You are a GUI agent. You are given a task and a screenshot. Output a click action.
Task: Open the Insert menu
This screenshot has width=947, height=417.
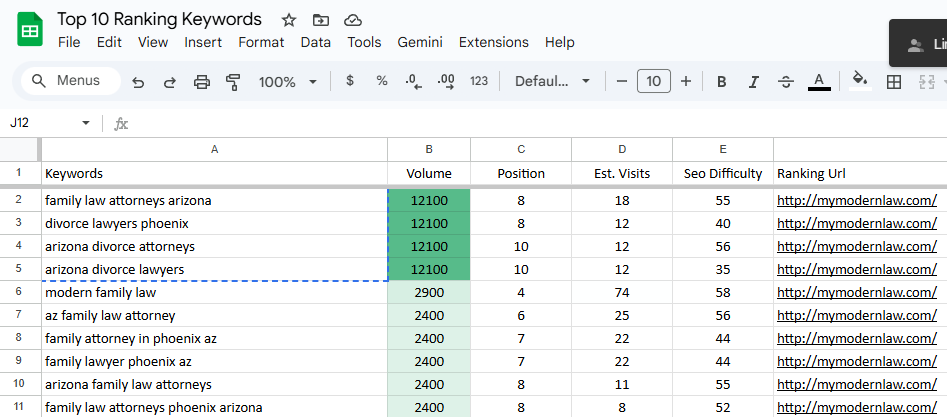click(x=203, y=42)
